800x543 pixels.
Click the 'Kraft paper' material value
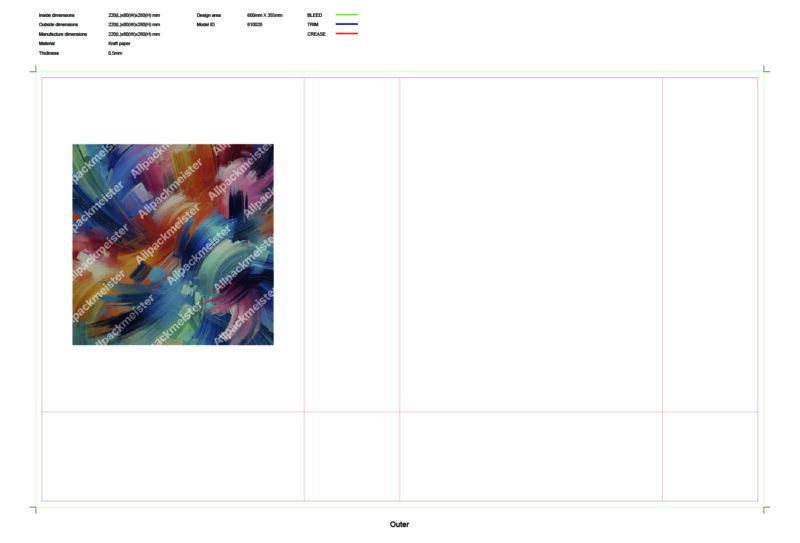point(119,43)
